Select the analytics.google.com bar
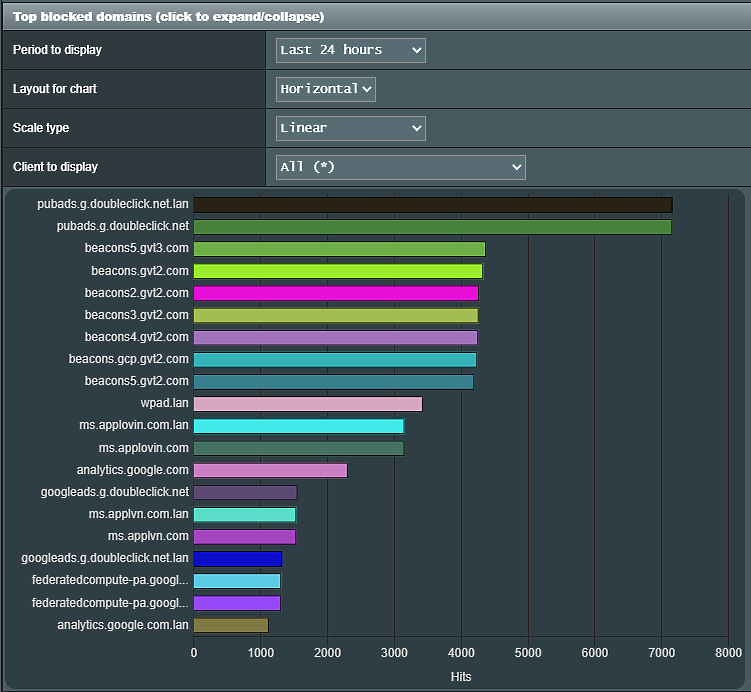Image resolution: width=751 pixels, height=692 pixels. click(271, 470)
